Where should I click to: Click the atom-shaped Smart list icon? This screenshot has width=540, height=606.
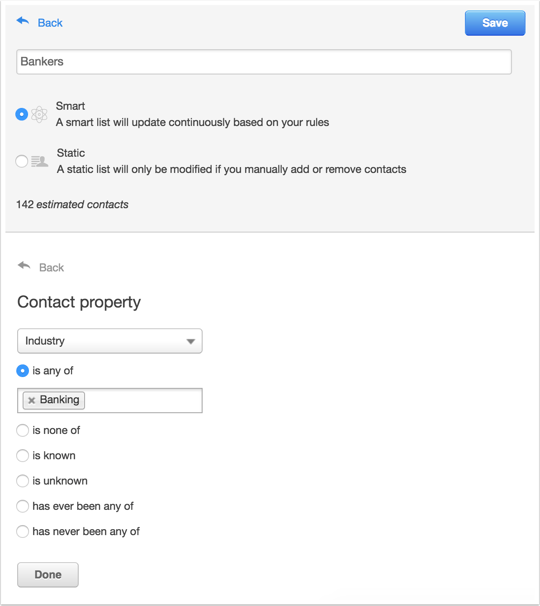(39, 114)
